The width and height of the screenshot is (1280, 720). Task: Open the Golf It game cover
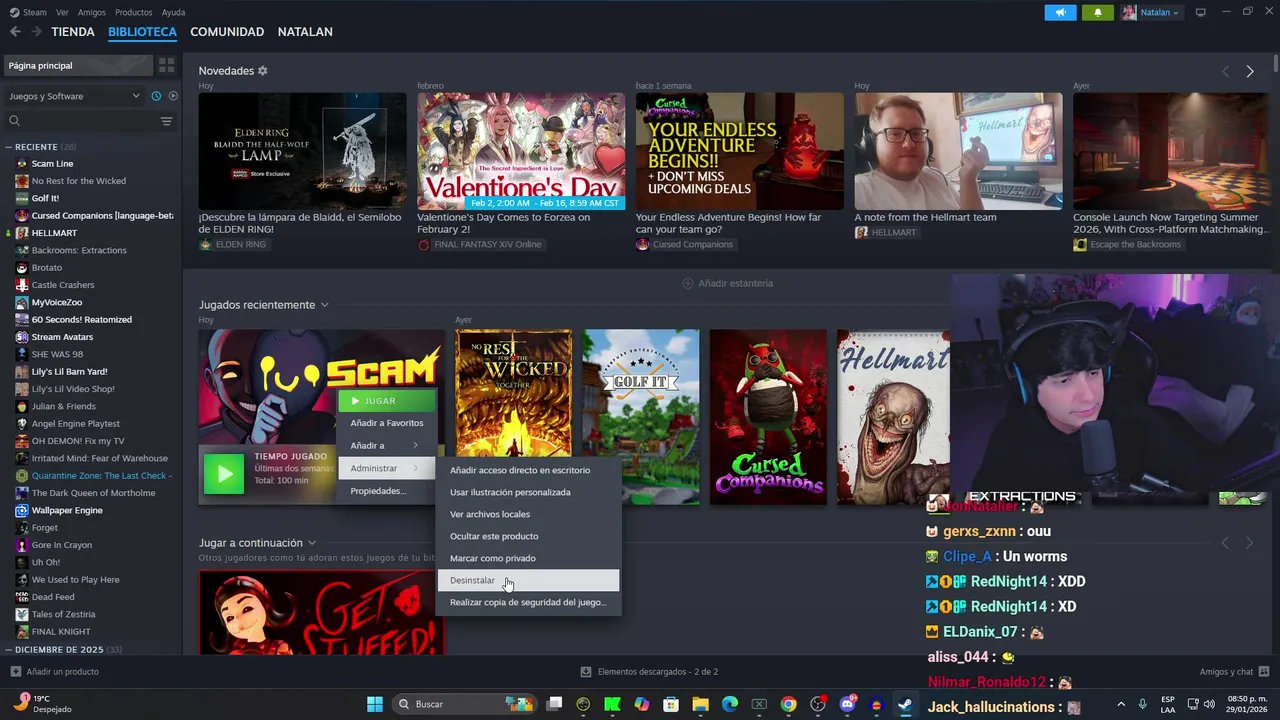click(x=641, y=417)
